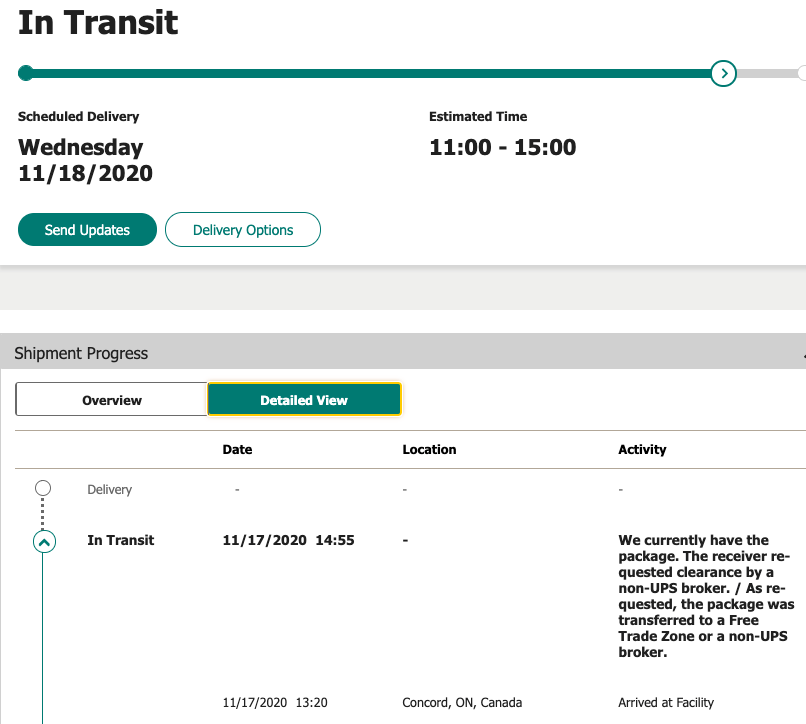Click the Shipment Progress header title

[81, 353]
